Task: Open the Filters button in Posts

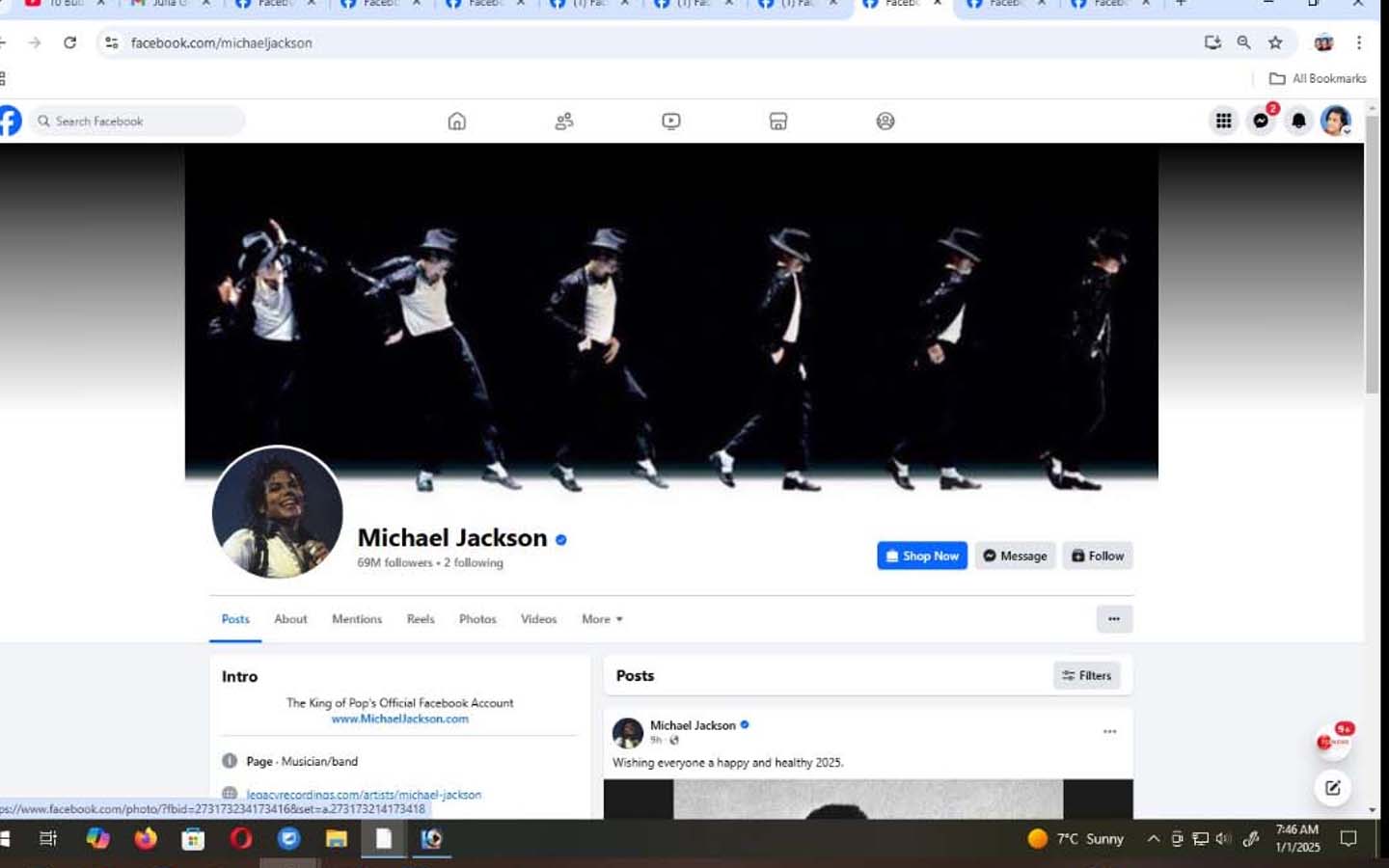Action: [1086, 675]
